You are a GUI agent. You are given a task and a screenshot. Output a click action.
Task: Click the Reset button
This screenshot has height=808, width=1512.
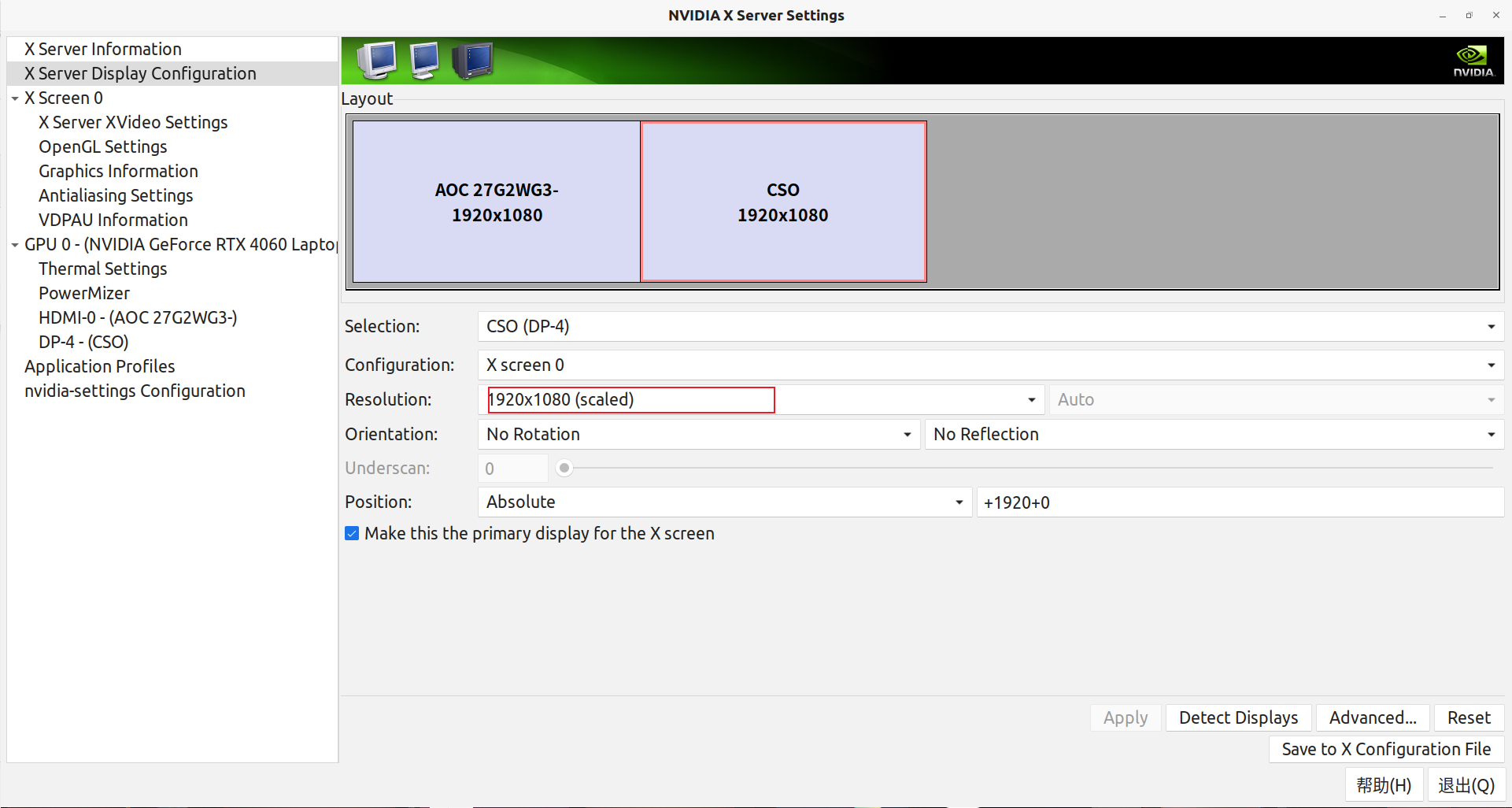click(1469, 717)
